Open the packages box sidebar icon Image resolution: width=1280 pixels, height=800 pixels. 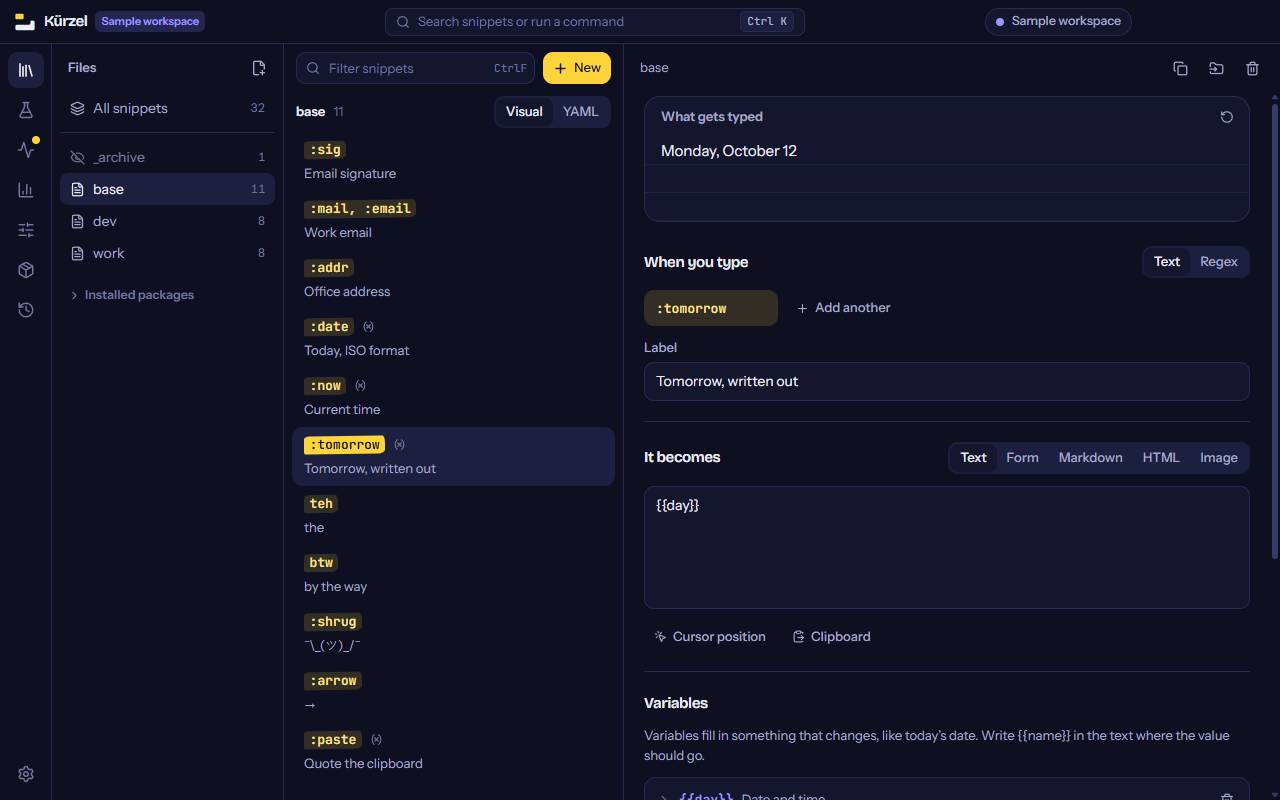[x=26, y=270]
